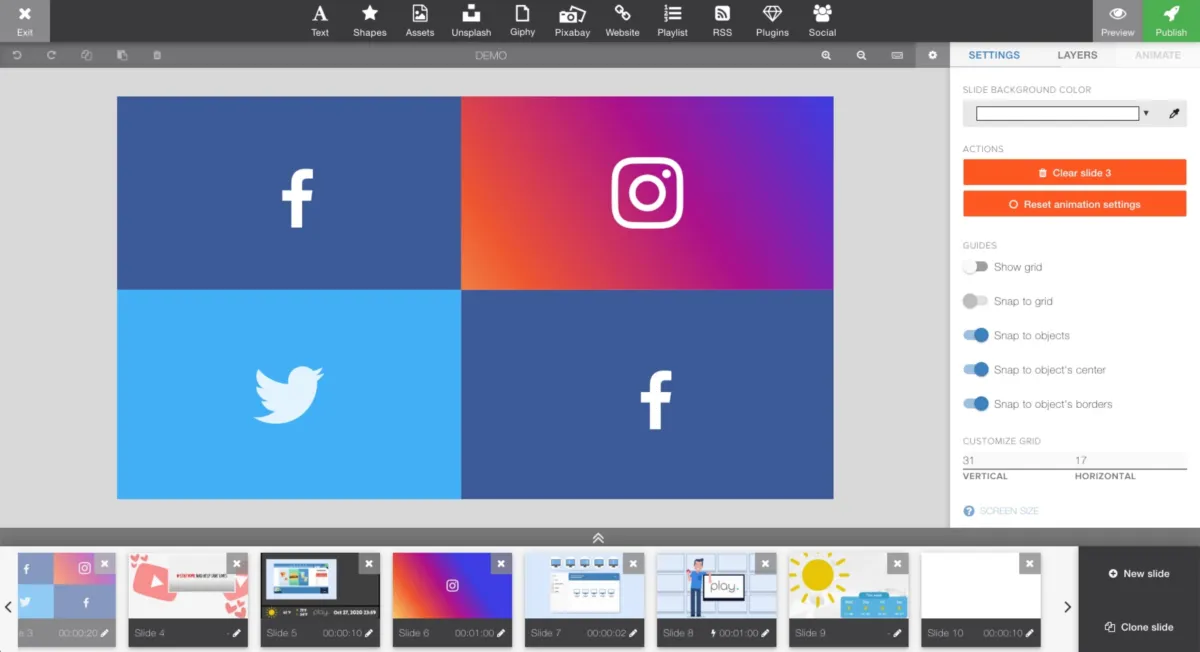This screenshot has height=652, width=1200.
Task: Delete selected object with trash icon
Action: (157, 55)
